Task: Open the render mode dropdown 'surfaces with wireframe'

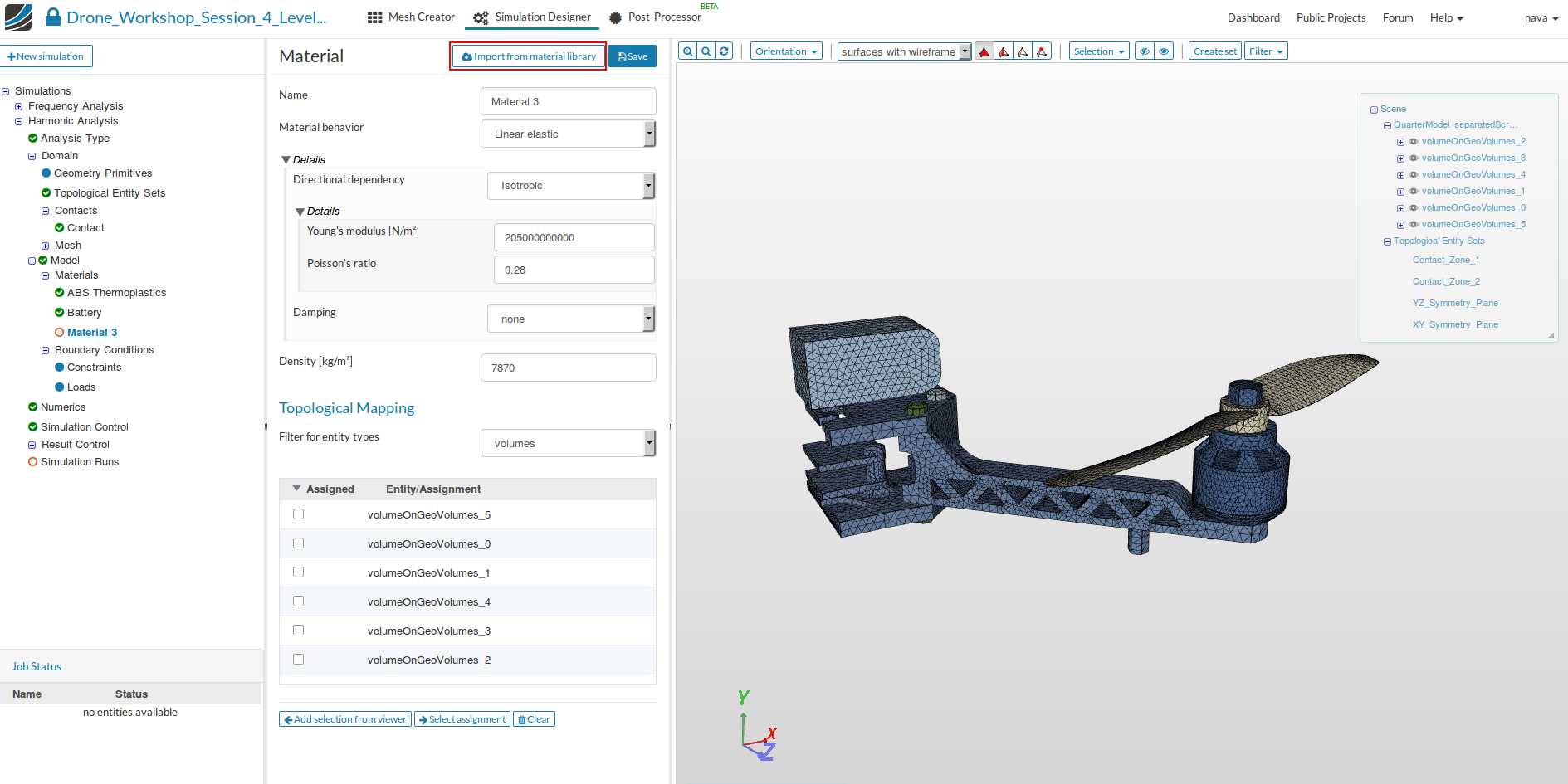Action: pos(904,51)
